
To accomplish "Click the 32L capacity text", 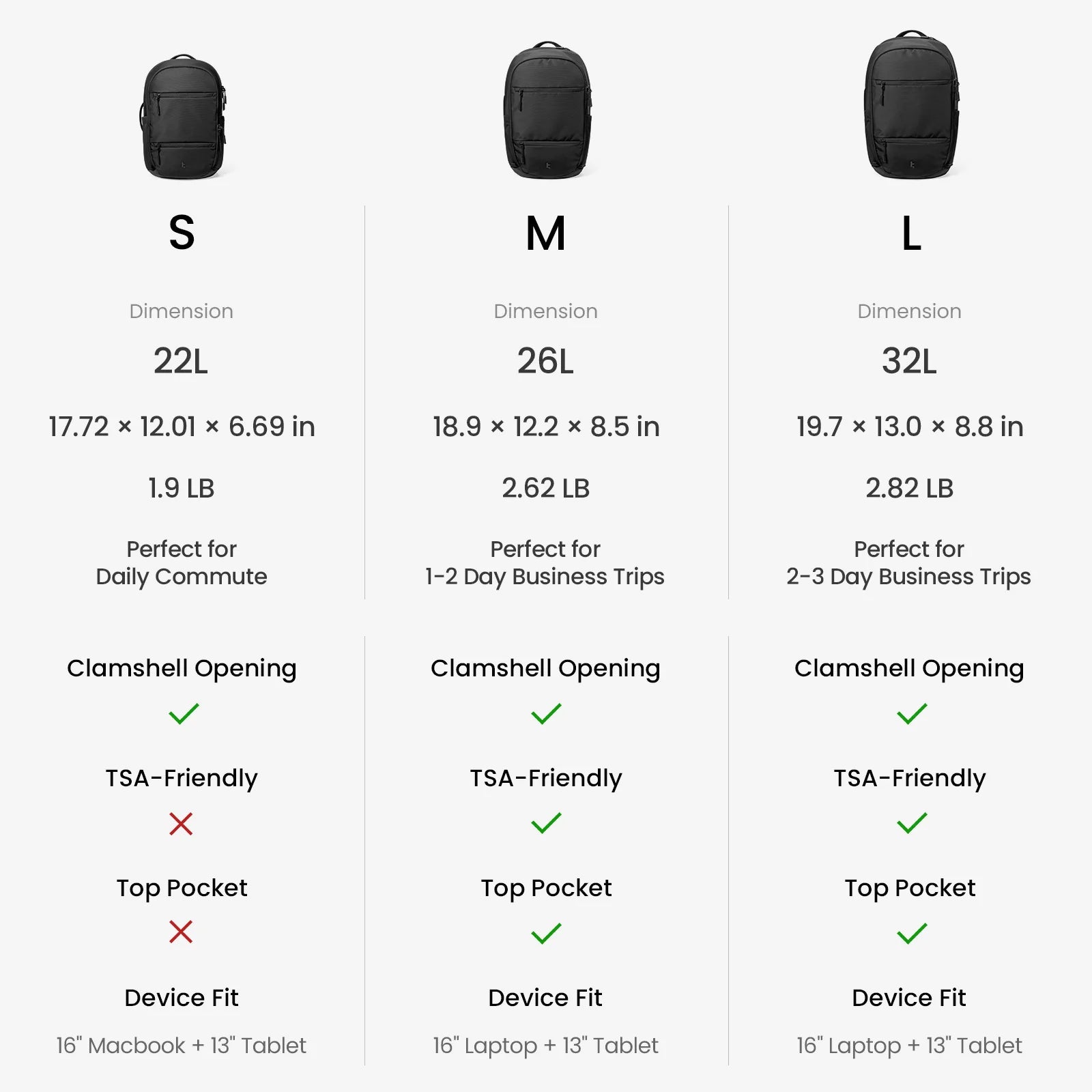I will coord(909,361).
